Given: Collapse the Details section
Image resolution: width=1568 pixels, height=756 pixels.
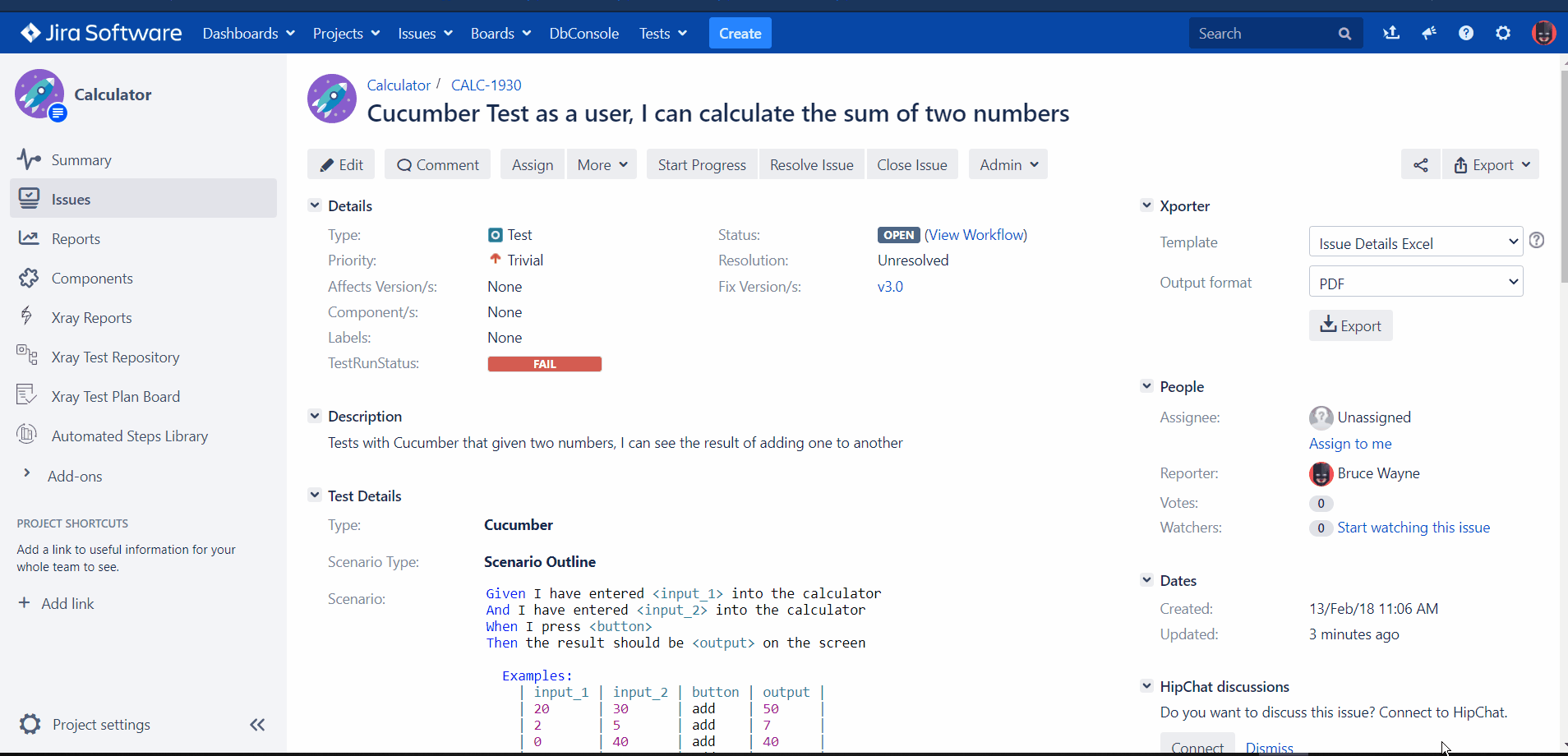Looking at the screenshot, I should click(x=315, y=205).
